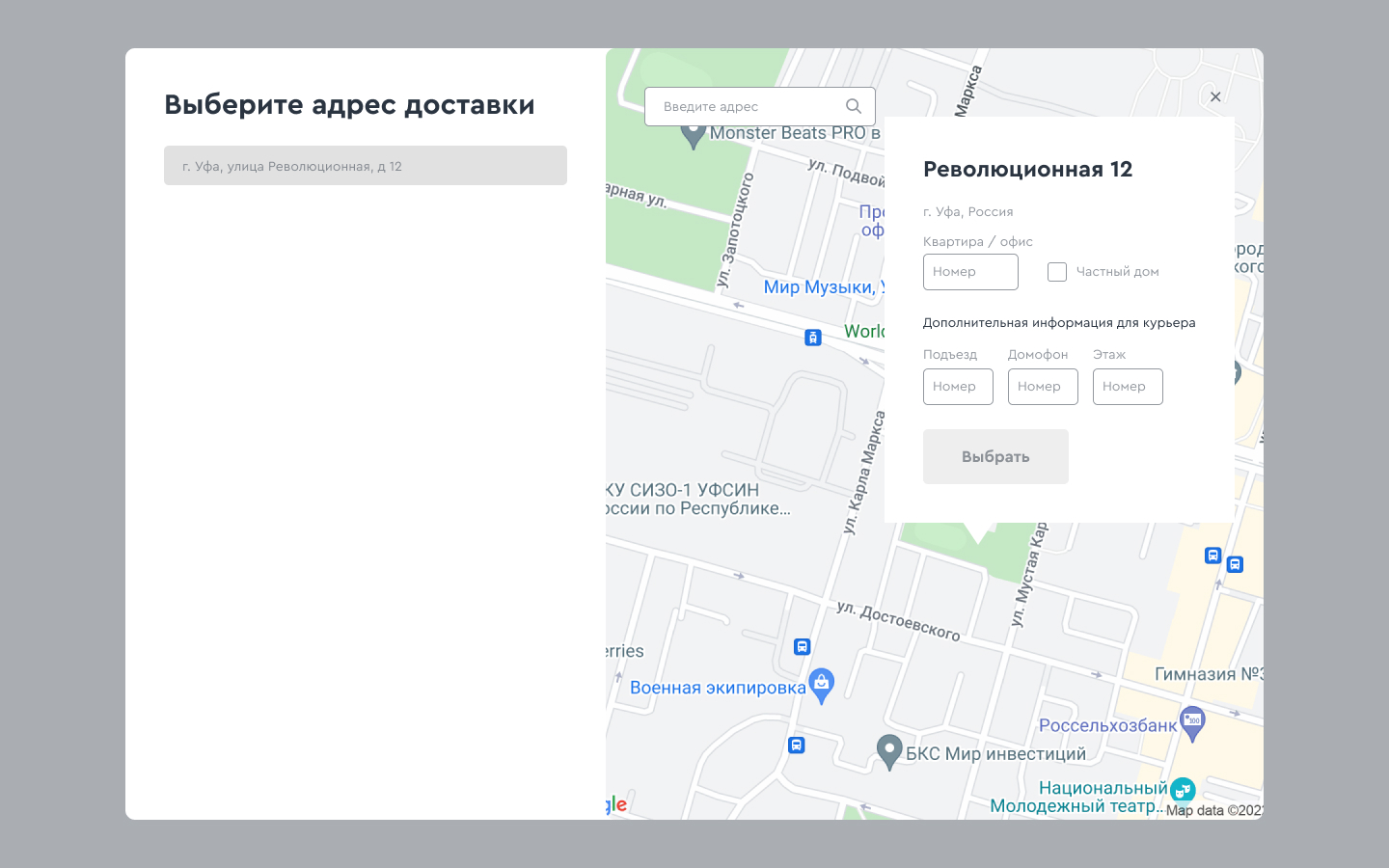The width and height of the screenshot is (1389, 868).
Task: Click the search magnifier icon in the address field
Action: (854, 106)
